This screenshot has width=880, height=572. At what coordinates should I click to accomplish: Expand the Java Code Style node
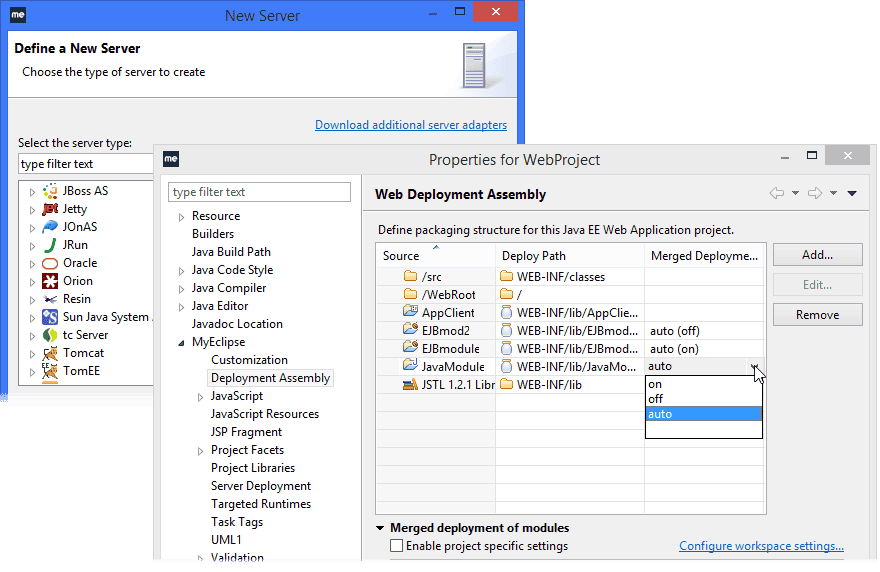coord(181,271)
